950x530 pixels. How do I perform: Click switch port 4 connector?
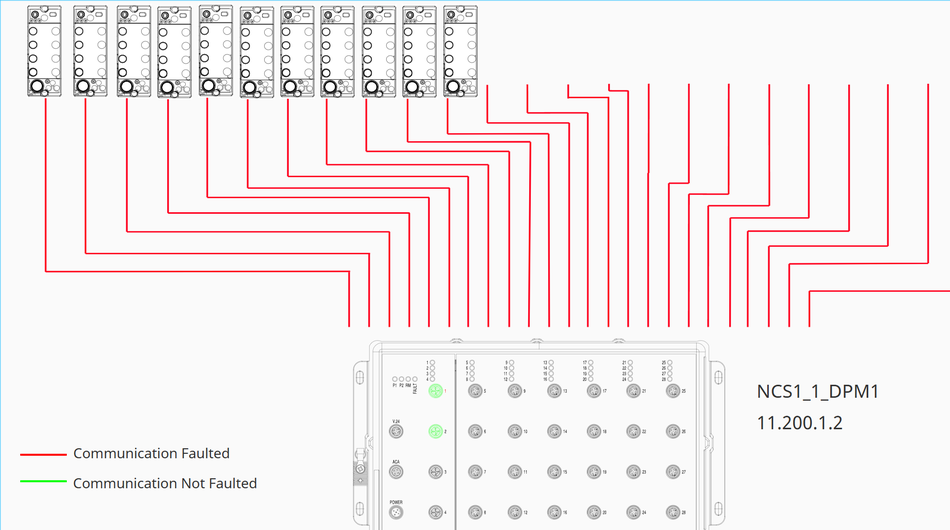(x=435, y=513)
